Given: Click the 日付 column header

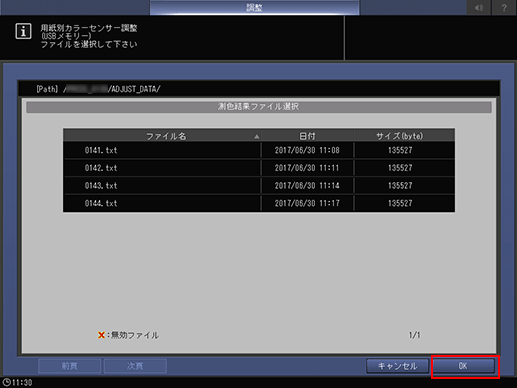Looking at the screenshot, I should coord(307,136).
